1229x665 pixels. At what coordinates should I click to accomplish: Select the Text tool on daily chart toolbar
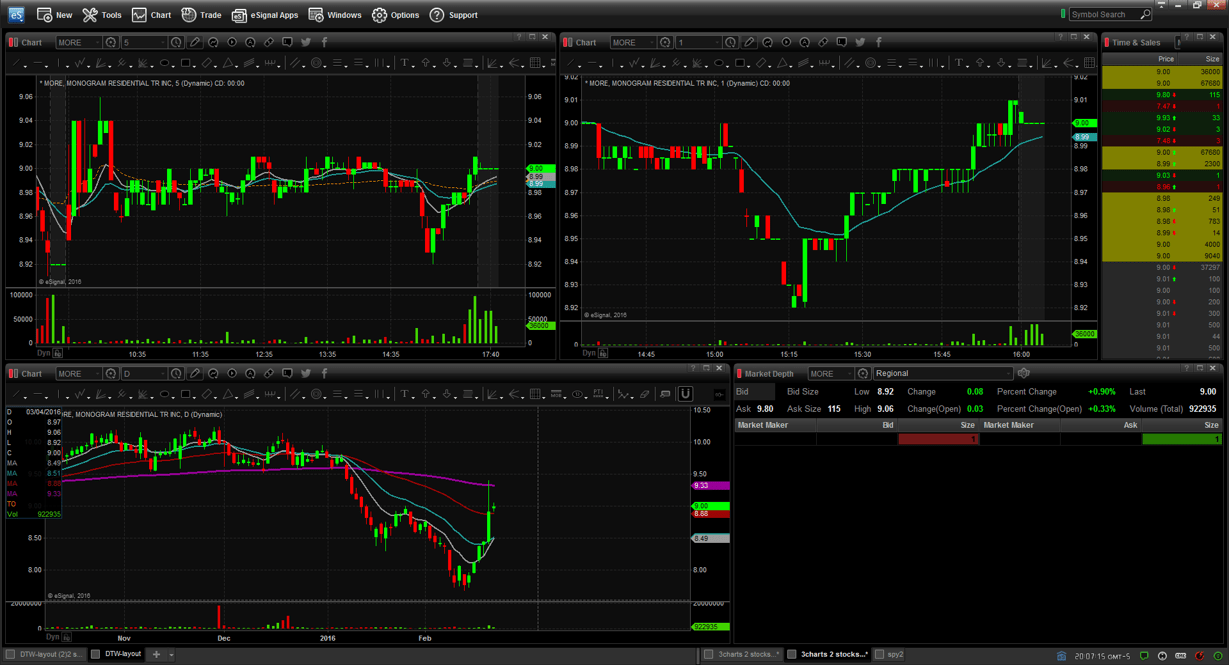click(x=404, y=394)
